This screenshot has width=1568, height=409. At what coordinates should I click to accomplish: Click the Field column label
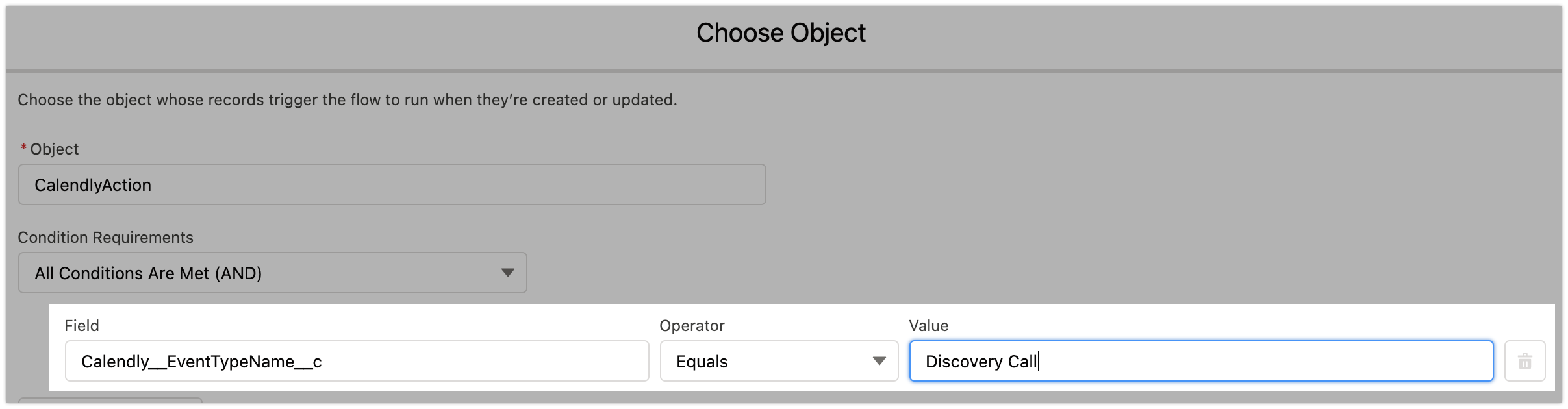[x=82, y=326]
